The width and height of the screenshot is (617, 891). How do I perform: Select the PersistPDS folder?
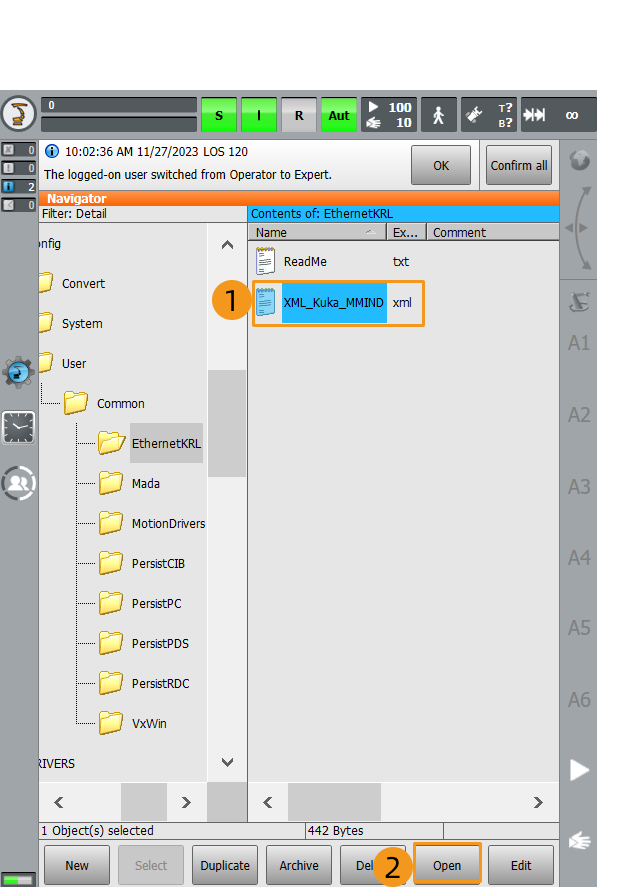coord(160,643)
